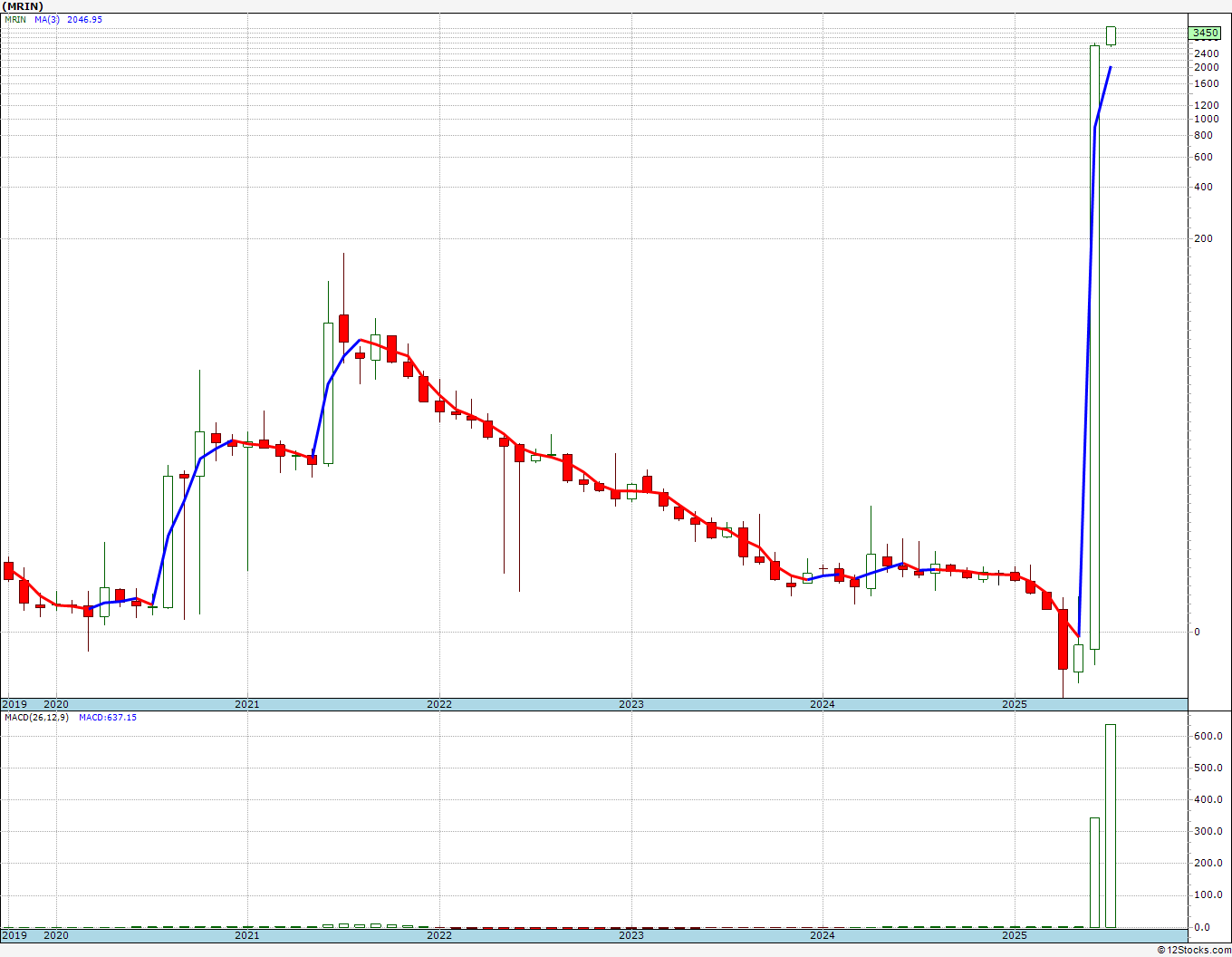Click the 200 price axis label

point(1203,239)
